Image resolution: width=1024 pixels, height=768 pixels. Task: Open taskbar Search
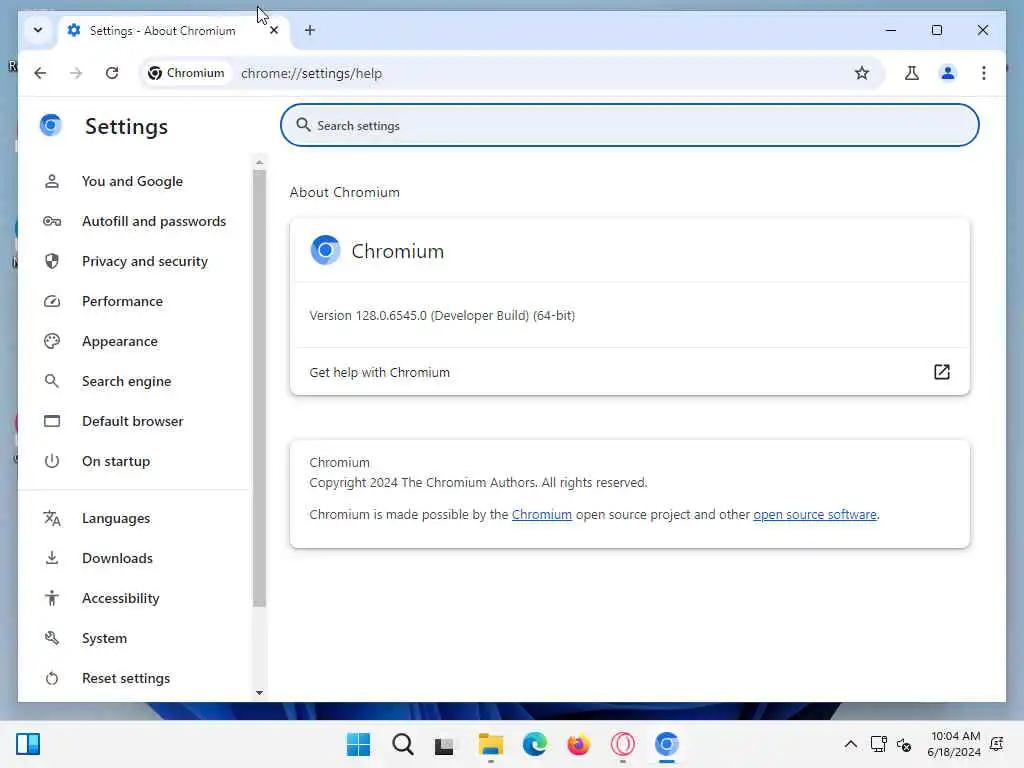(402, 744)
